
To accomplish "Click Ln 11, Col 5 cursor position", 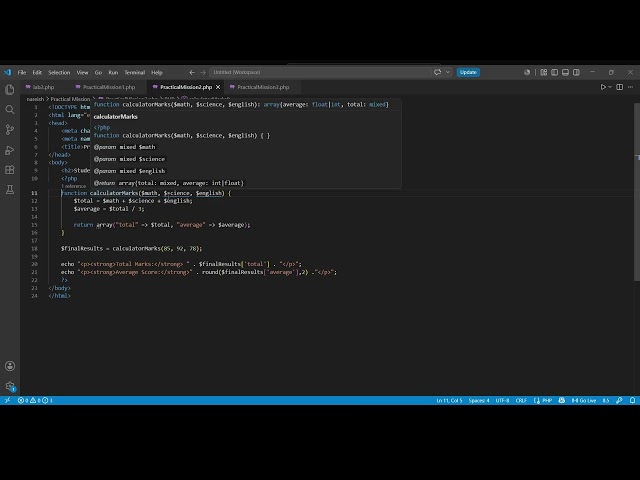I will point(449,400).
